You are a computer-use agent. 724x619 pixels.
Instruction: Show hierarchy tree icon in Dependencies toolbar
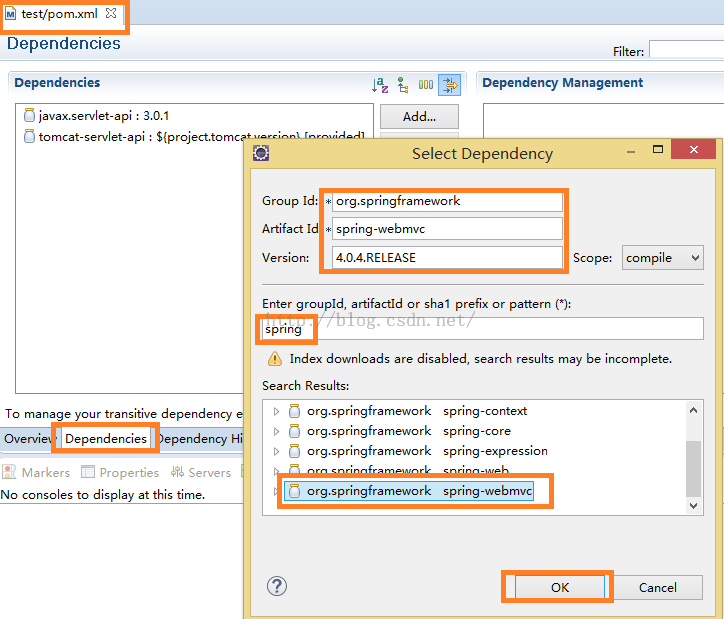[403, 85]
